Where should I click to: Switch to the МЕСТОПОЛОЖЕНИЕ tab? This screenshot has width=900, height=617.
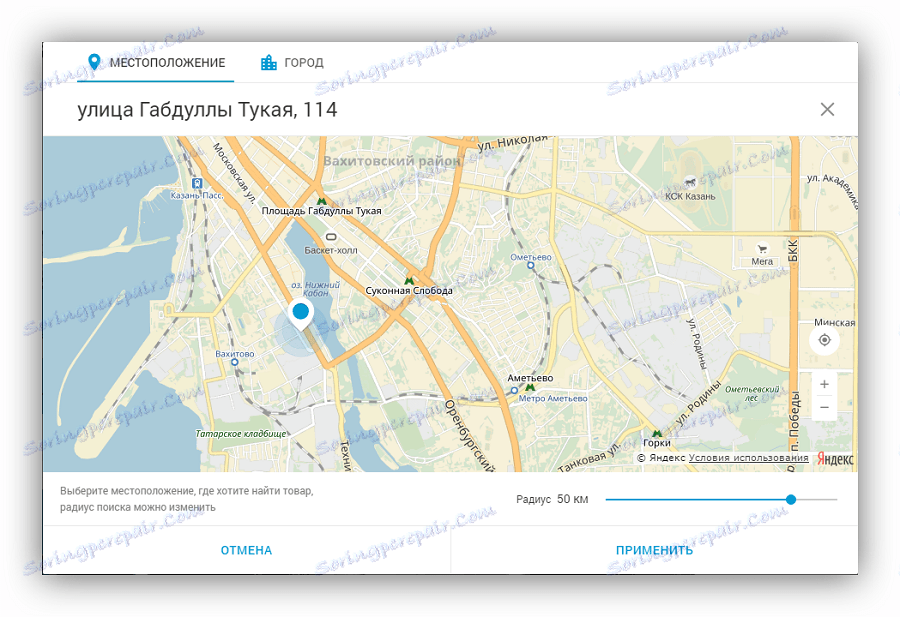tap(156, 62)
